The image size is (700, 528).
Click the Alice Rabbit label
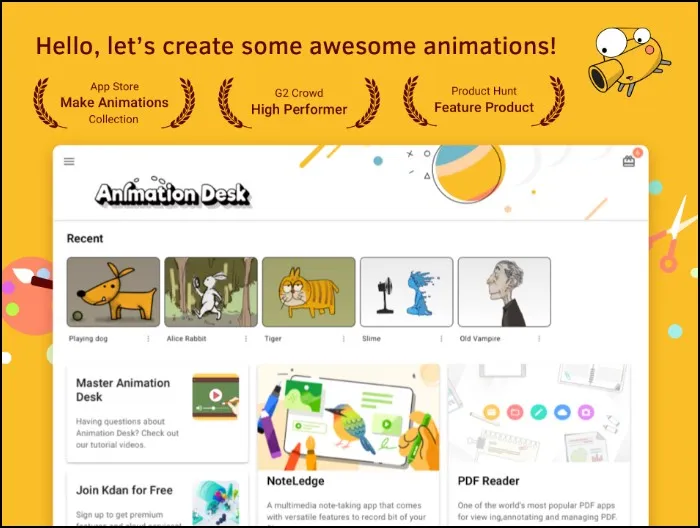pyautogui.click(x=187, y=339)
